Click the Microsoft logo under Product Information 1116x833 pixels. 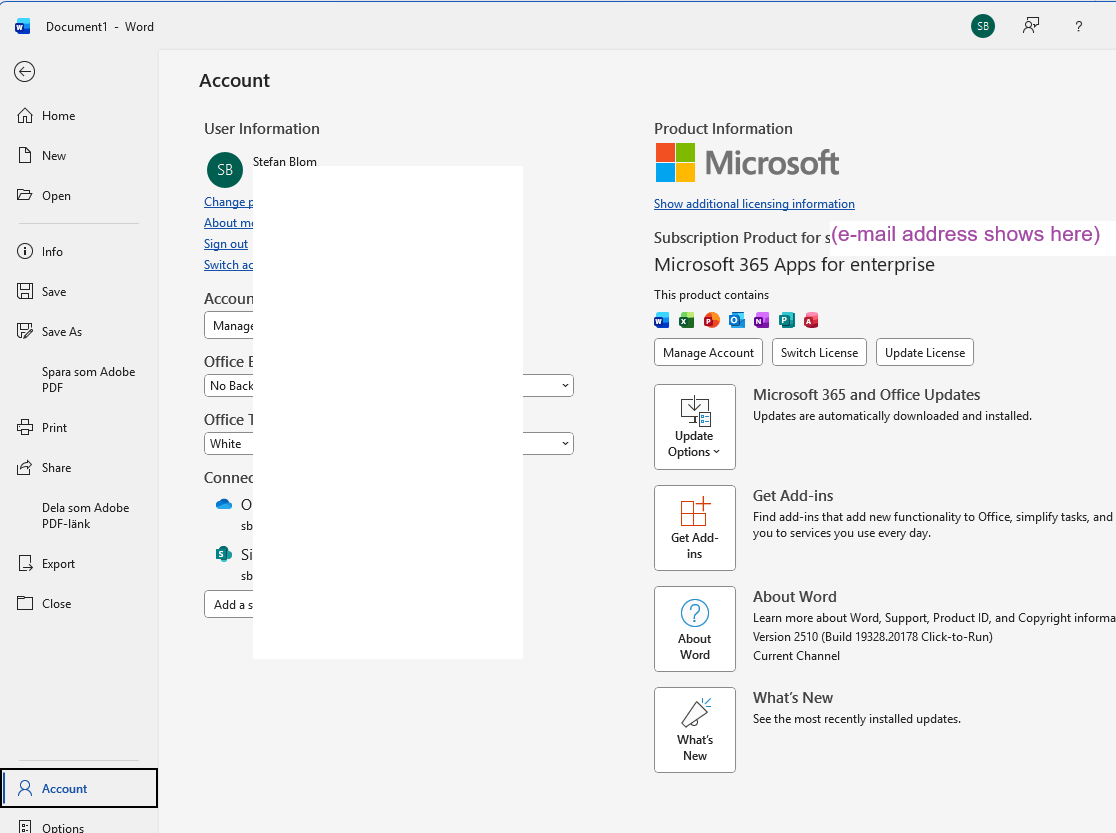(x=747, y=162)
